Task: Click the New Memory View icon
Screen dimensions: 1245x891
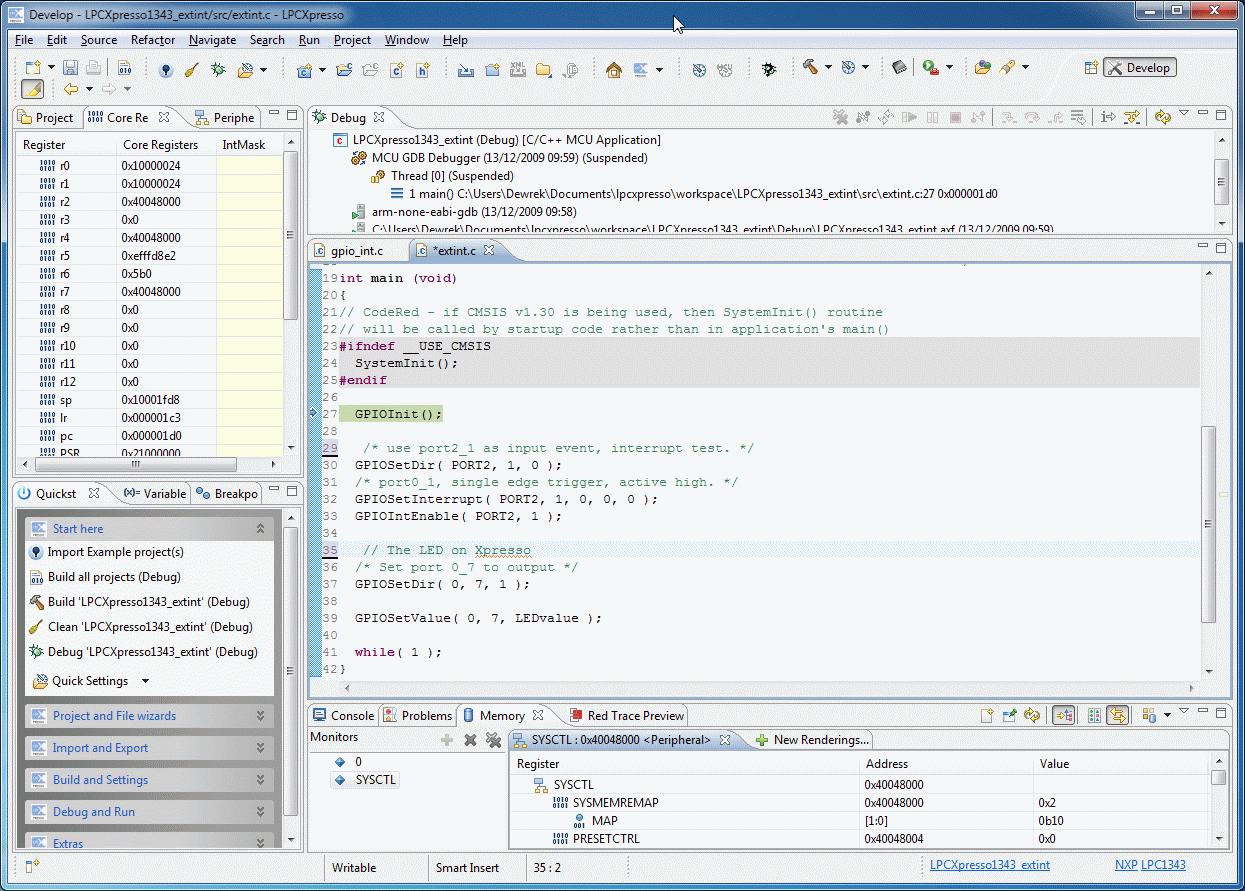Action: pos(987,715)
